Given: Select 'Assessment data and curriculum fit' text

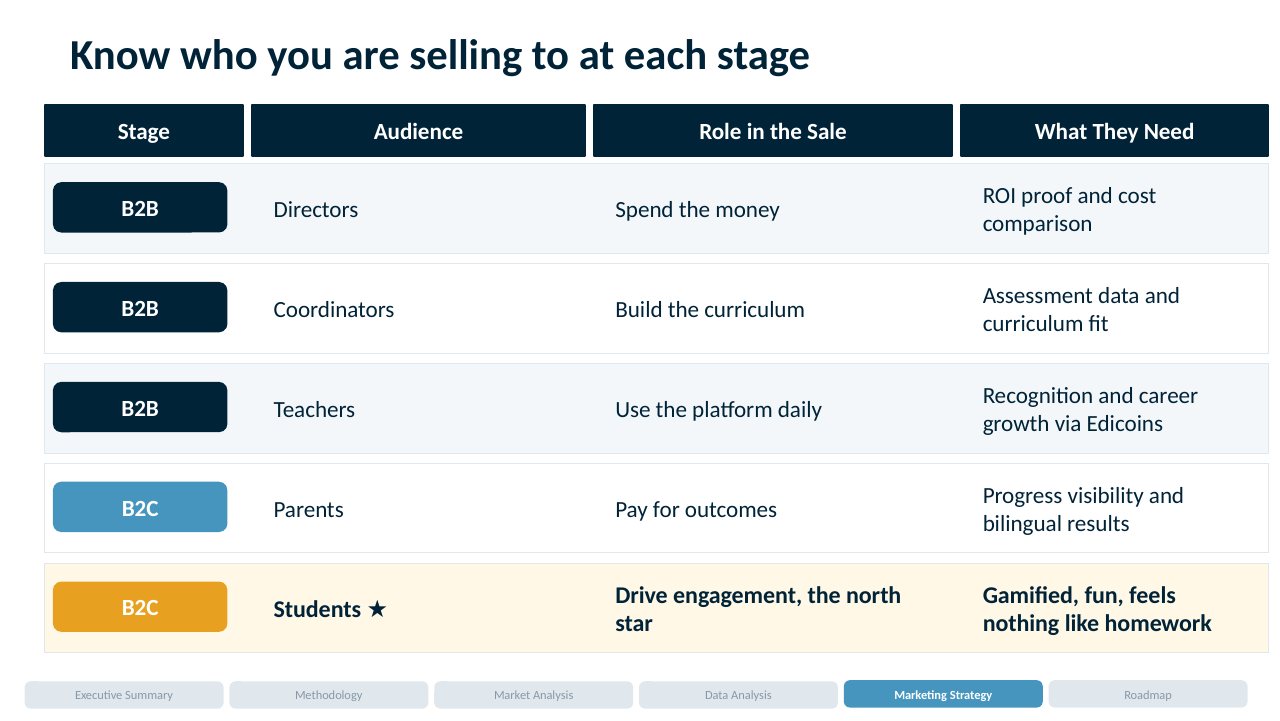Looking at the screenshot, I should (1081, 309).
